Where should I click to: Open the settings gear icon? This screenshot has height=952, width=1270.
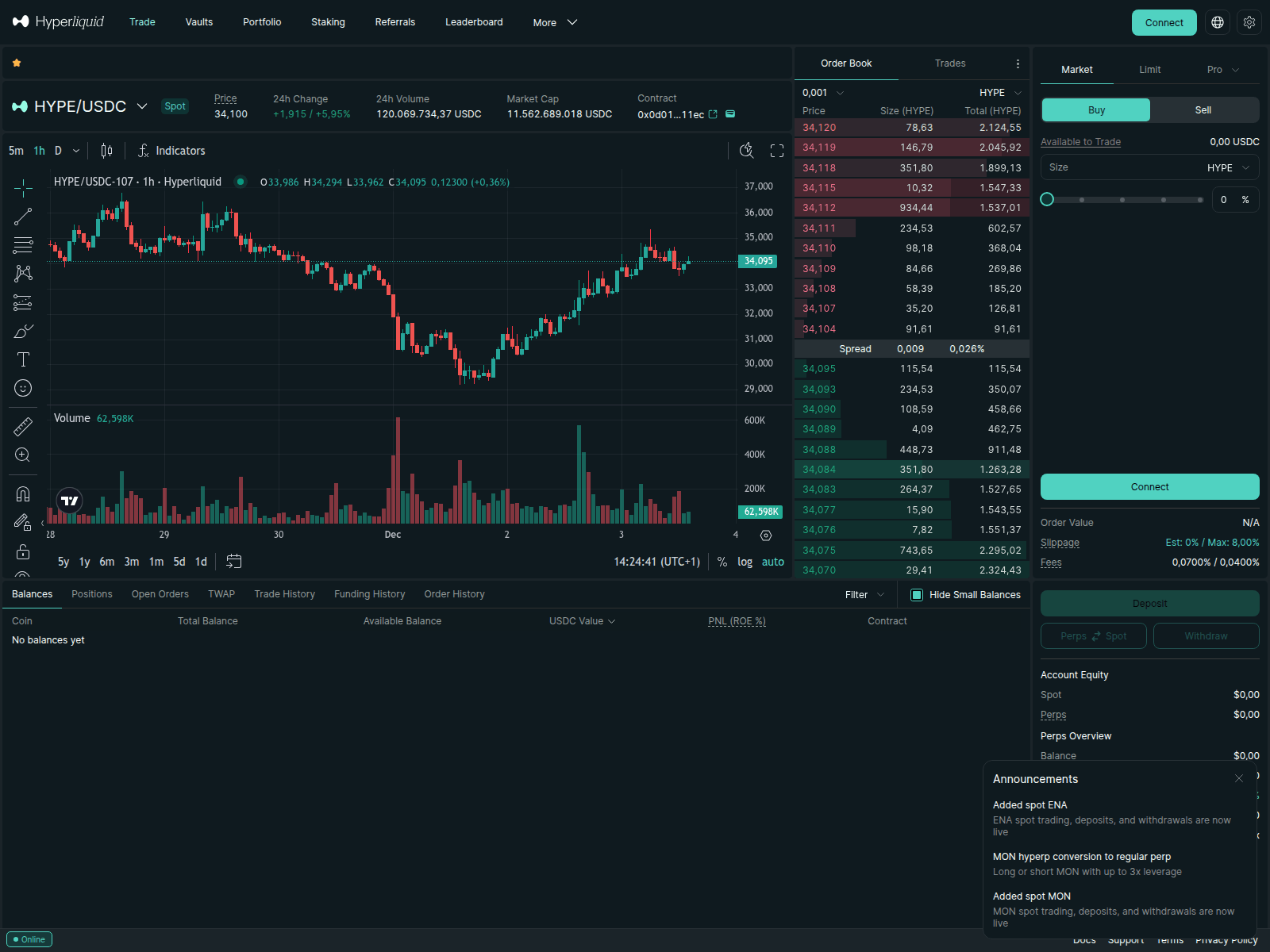coord(1249,22)
